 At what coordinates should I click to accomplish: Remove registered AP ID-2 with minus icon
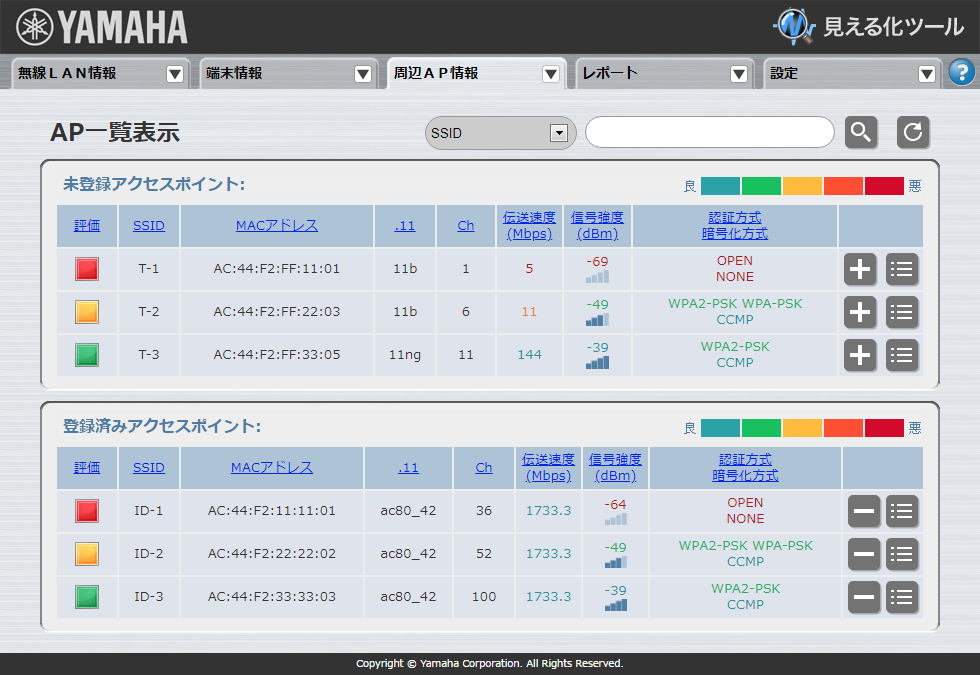863,555
